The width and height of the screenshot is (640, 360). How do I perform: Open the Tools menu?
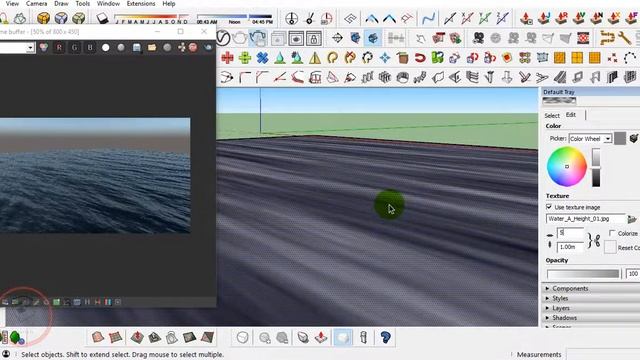coord(82,4)
